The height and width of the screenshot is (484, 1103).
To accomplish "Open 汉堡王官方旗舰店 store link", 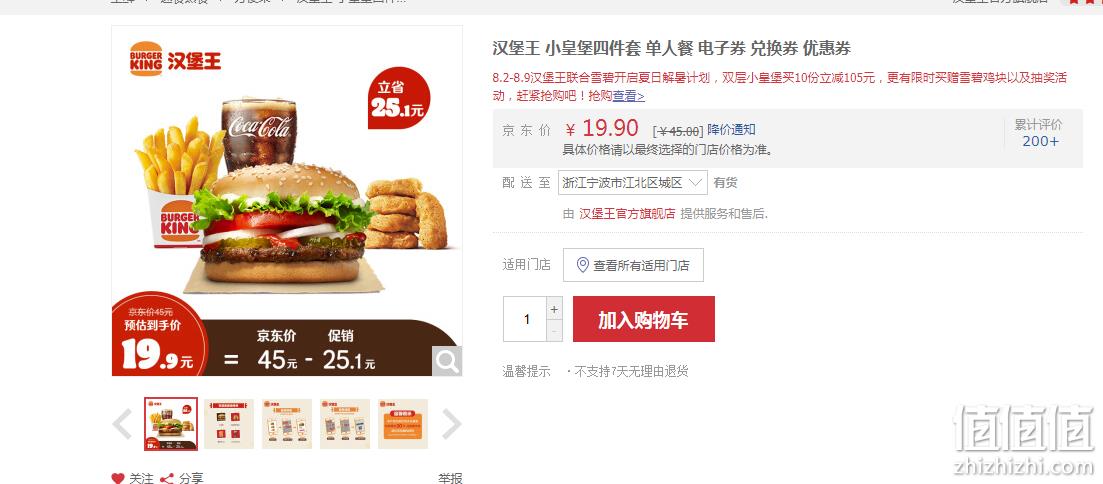I will click(627, 213).
